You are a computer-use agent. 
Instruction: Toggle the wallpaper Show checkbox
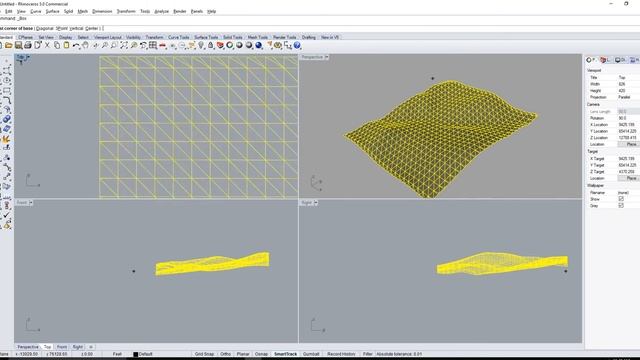pos(621,199)
